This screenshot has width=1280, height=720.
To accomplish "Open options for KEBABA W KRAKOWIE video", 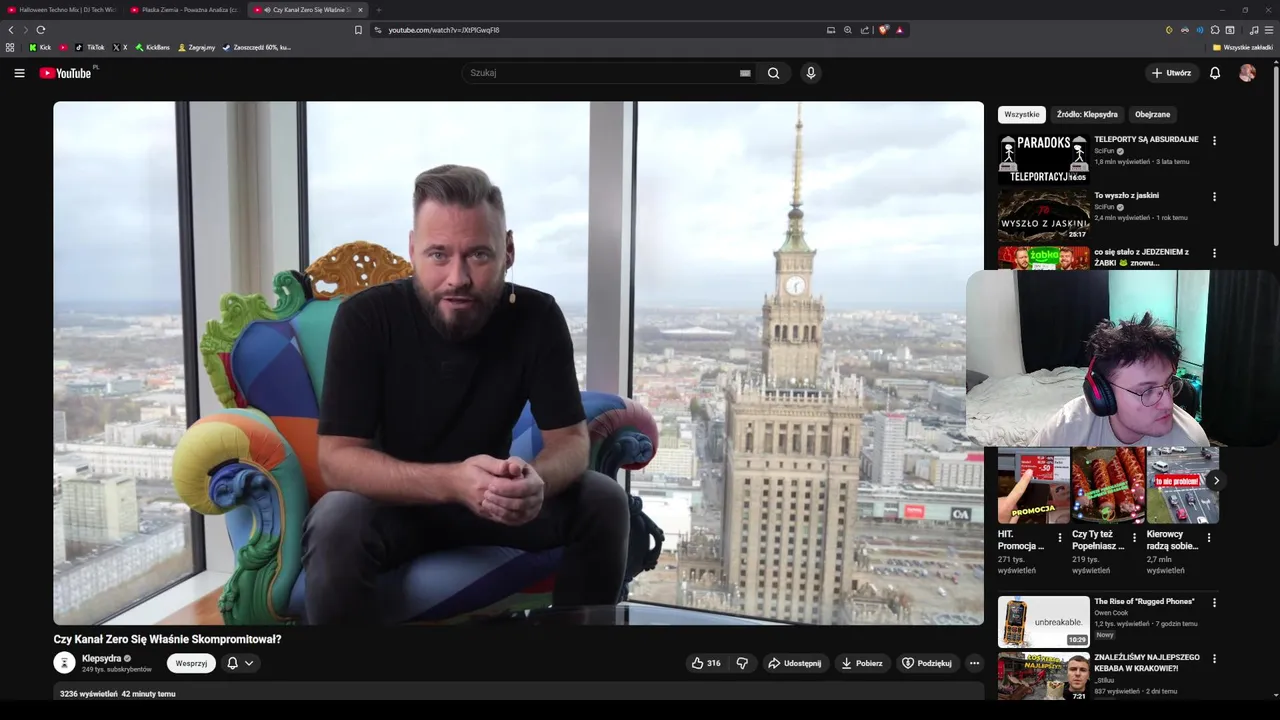I will click(1214, 659).
